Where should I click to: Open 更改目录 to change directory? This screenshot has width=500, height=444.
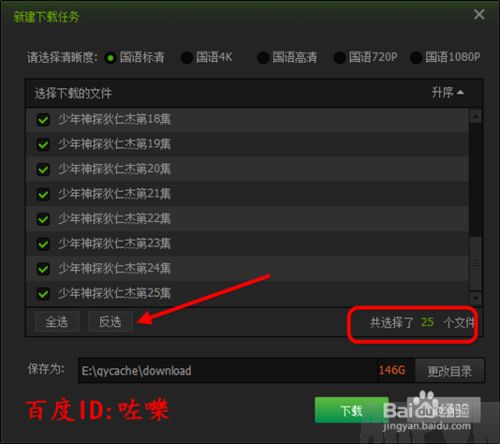coord(450,371)
